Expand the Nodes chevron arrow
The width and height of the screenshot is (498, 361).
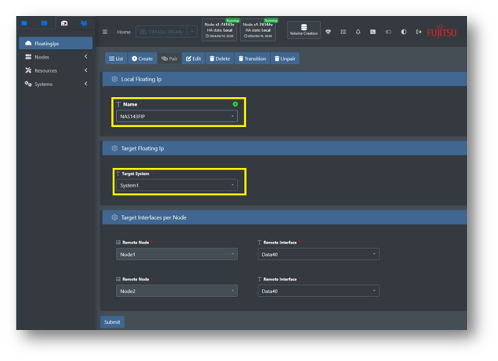point(86,57)
